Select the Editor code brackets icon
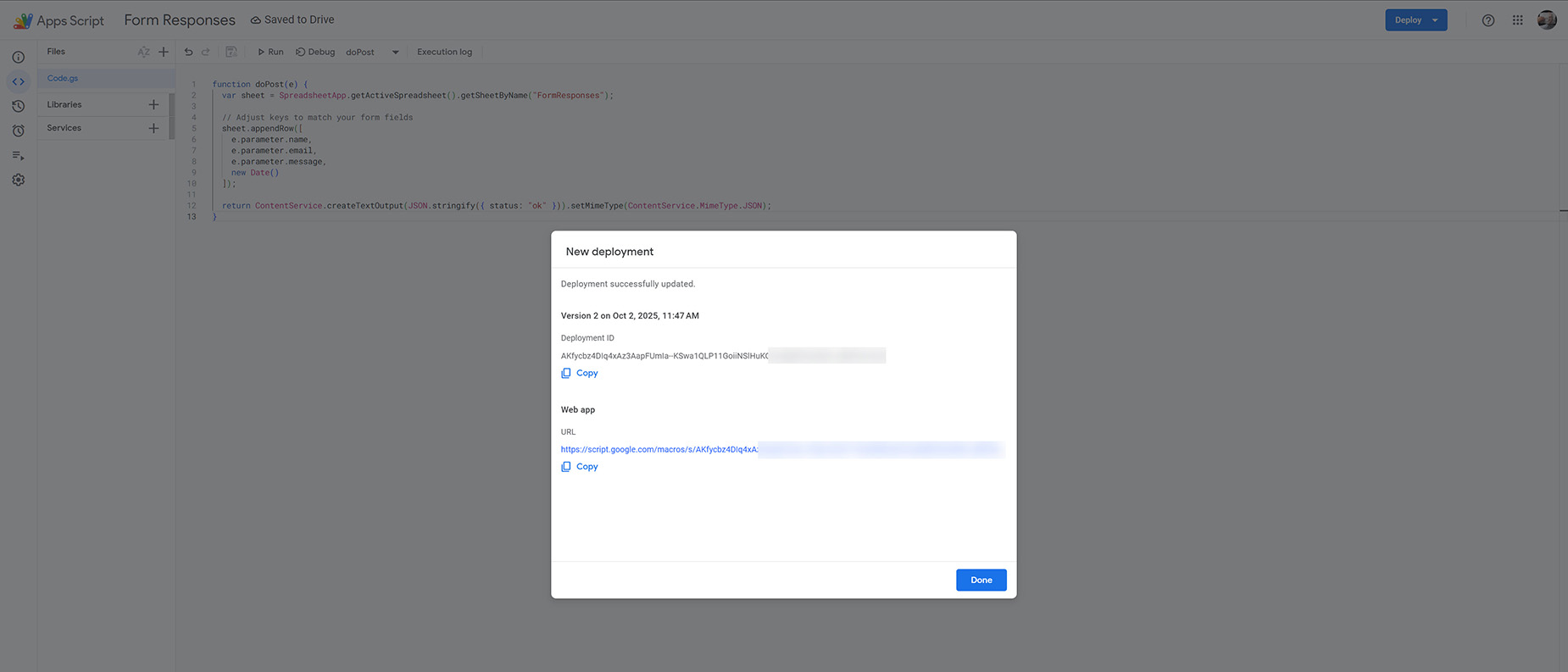Image resolution: width=1568 pixels, height=672 pixels. pyautogui.click(x=18, y=81)
